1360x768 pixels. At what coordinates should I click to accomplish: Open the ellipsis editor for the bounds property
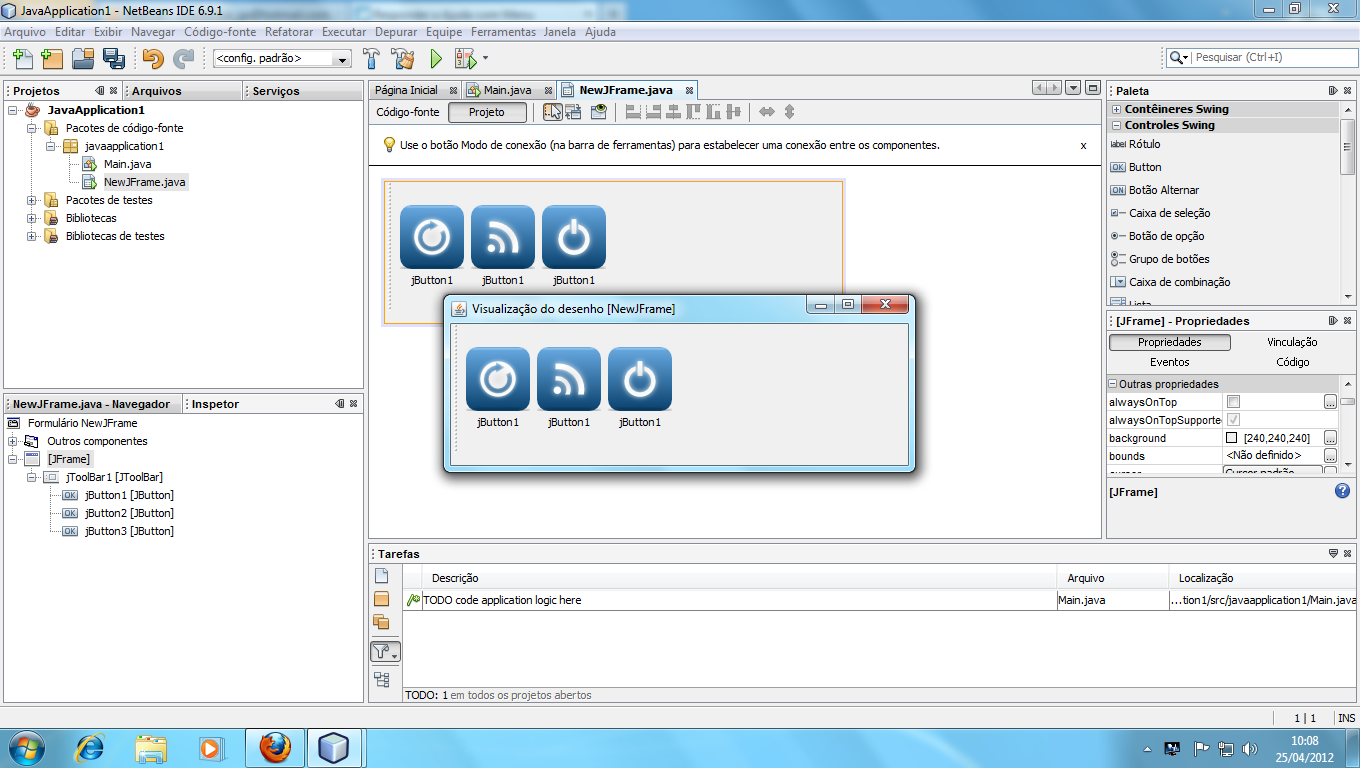pos(1330,456)
